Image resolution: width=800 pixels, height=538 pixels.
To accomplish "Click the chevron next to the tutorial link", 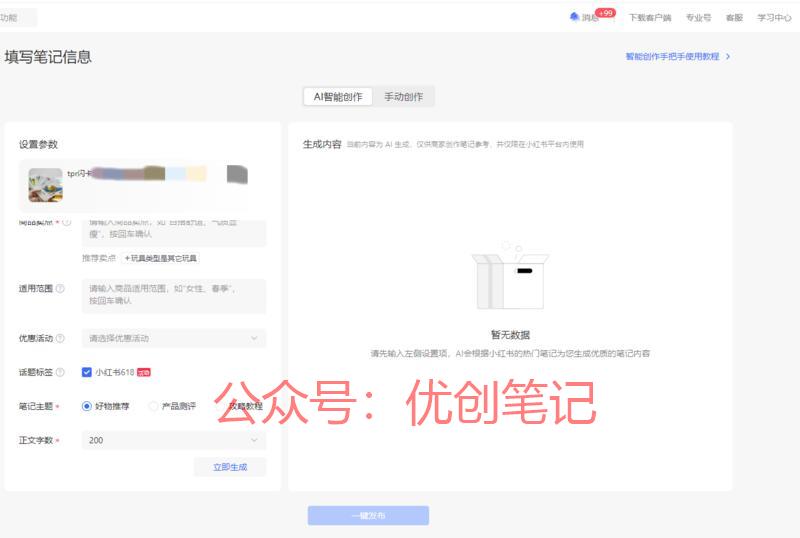I will point(728,56).
